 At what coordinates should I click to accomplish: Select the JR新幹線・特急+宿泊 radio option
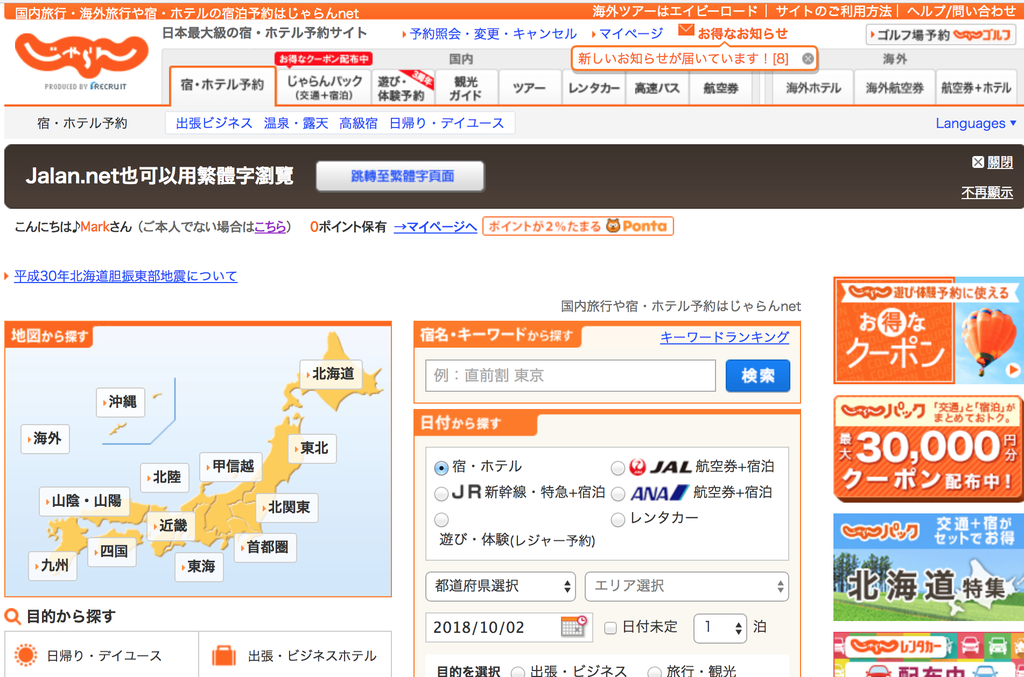coord(441,494)
